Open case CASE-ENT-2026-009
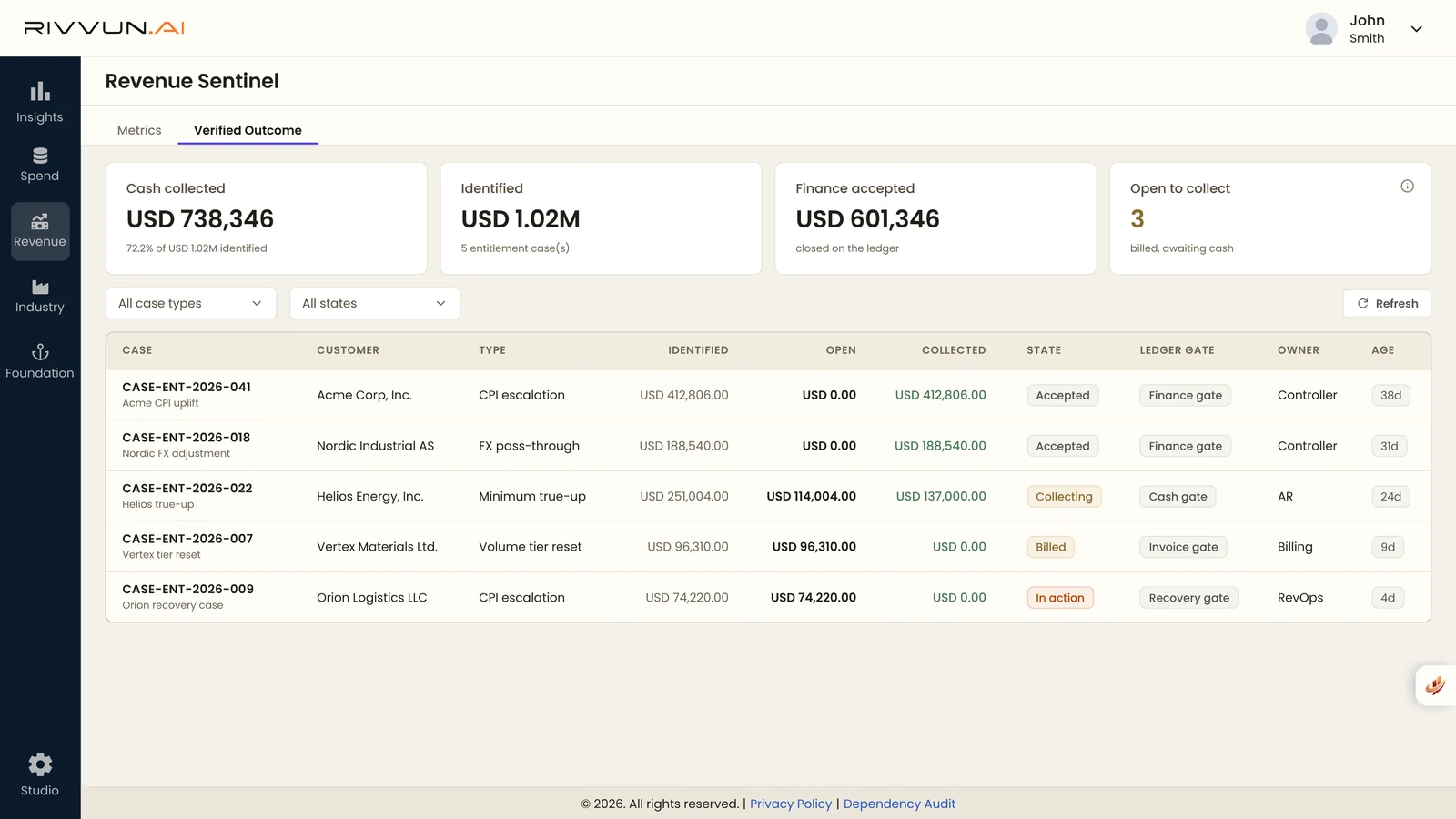Screen dimensions: 1456x819 pyautogui.click(x=188, y=590)
